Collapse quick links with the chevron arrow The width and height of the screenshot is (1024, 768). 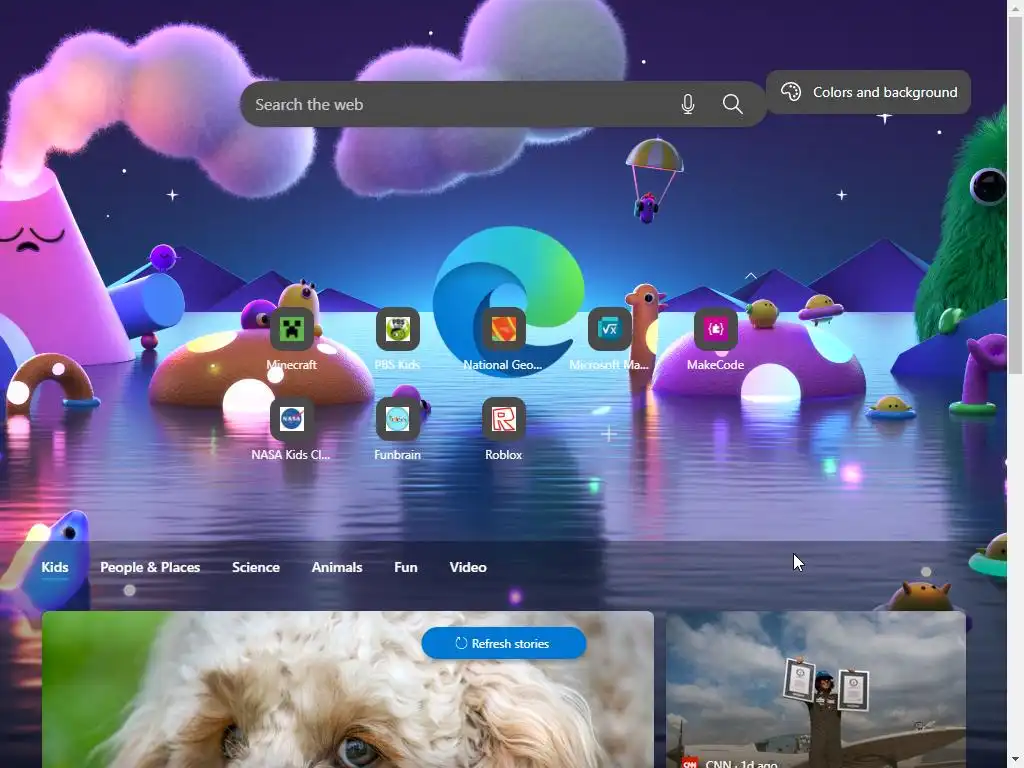point(751,276)
